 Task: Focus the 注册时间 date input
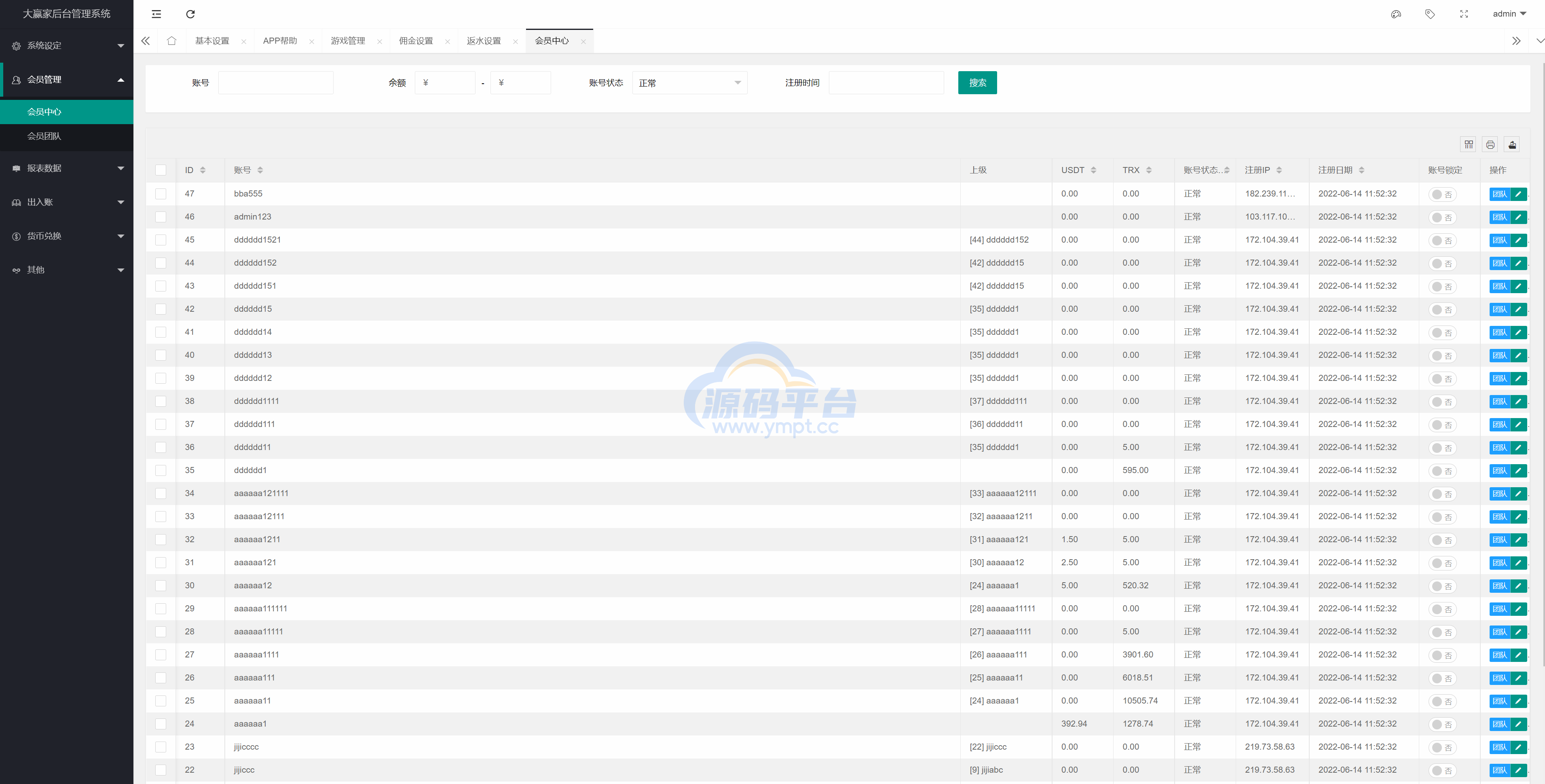pyautogui.click(x=886, y=83)
